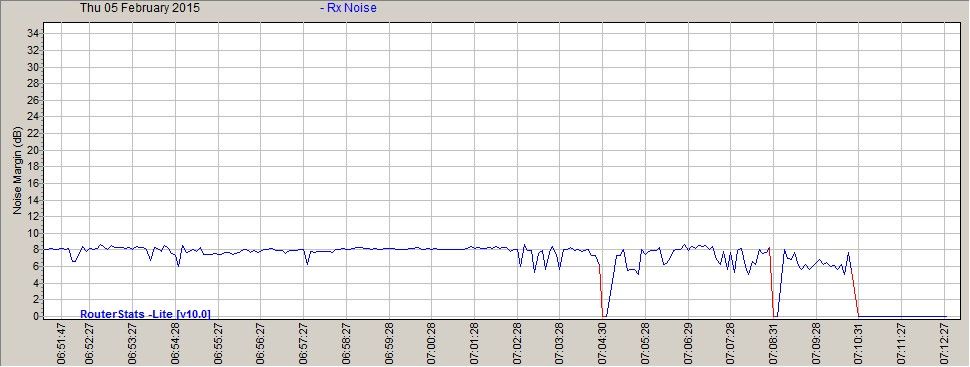This screenshot has width=970, height=367.
Task: Click the 30 value on the dB axis
Action: point(33,66)
